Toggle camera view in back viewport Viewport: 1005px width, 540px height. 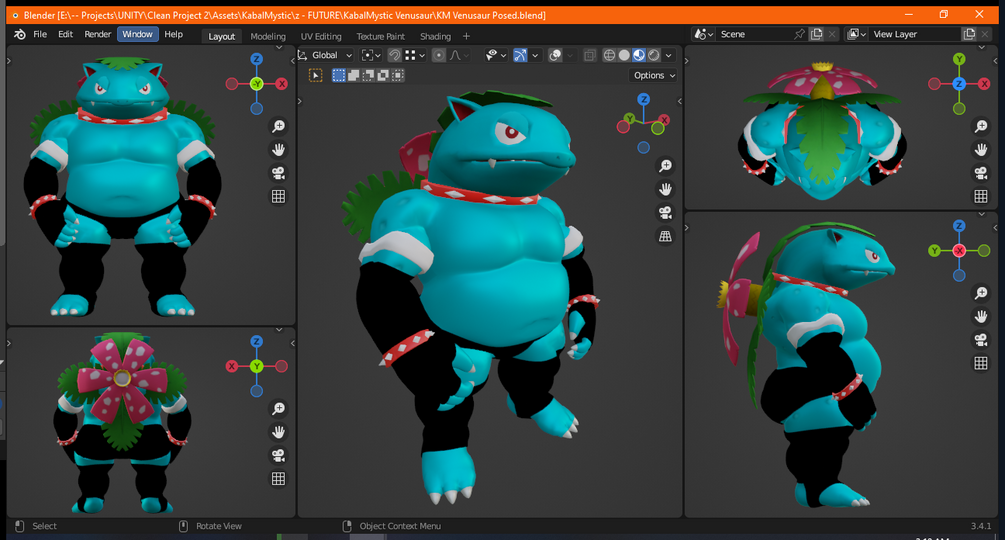pos(278,455)
